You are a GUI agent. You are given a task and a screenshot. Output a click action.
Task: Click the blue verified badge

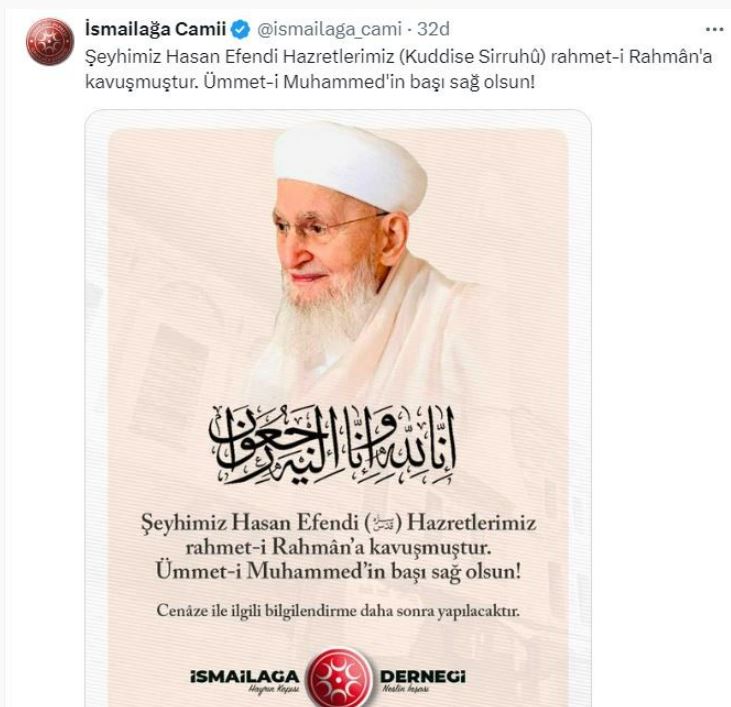point(240,29)
